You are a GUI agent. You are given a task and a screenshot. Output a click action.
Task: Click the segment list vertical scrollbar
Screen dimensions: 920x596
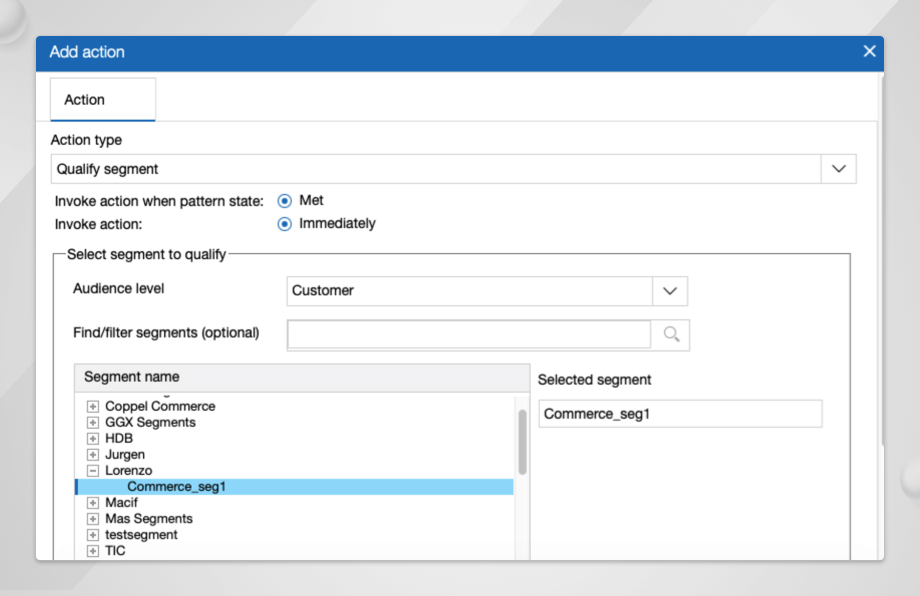522,442
